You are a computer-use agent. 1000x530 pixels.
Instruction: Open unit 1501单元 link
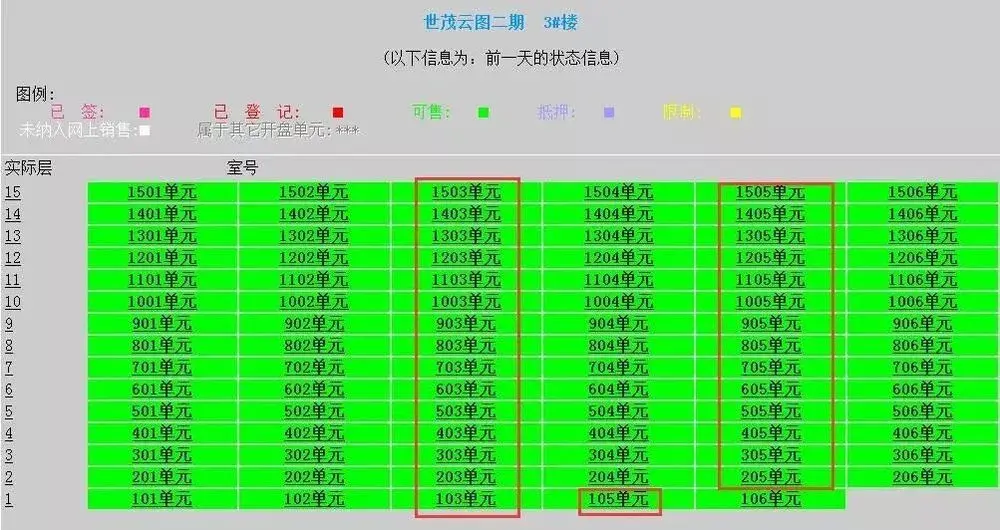coord(162,192)
